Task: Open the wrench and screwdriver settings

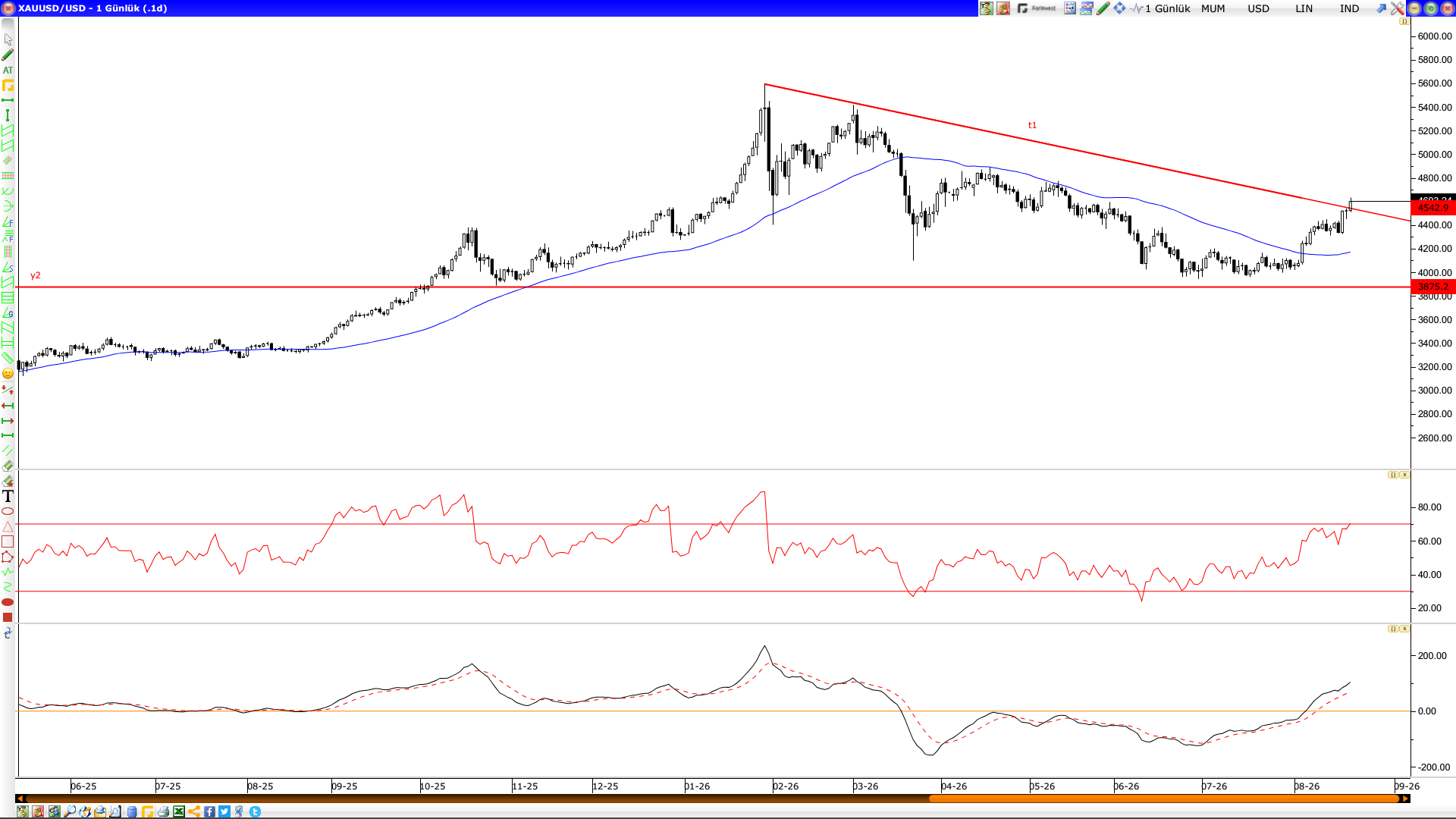Action: click(x=1397, y=8)
